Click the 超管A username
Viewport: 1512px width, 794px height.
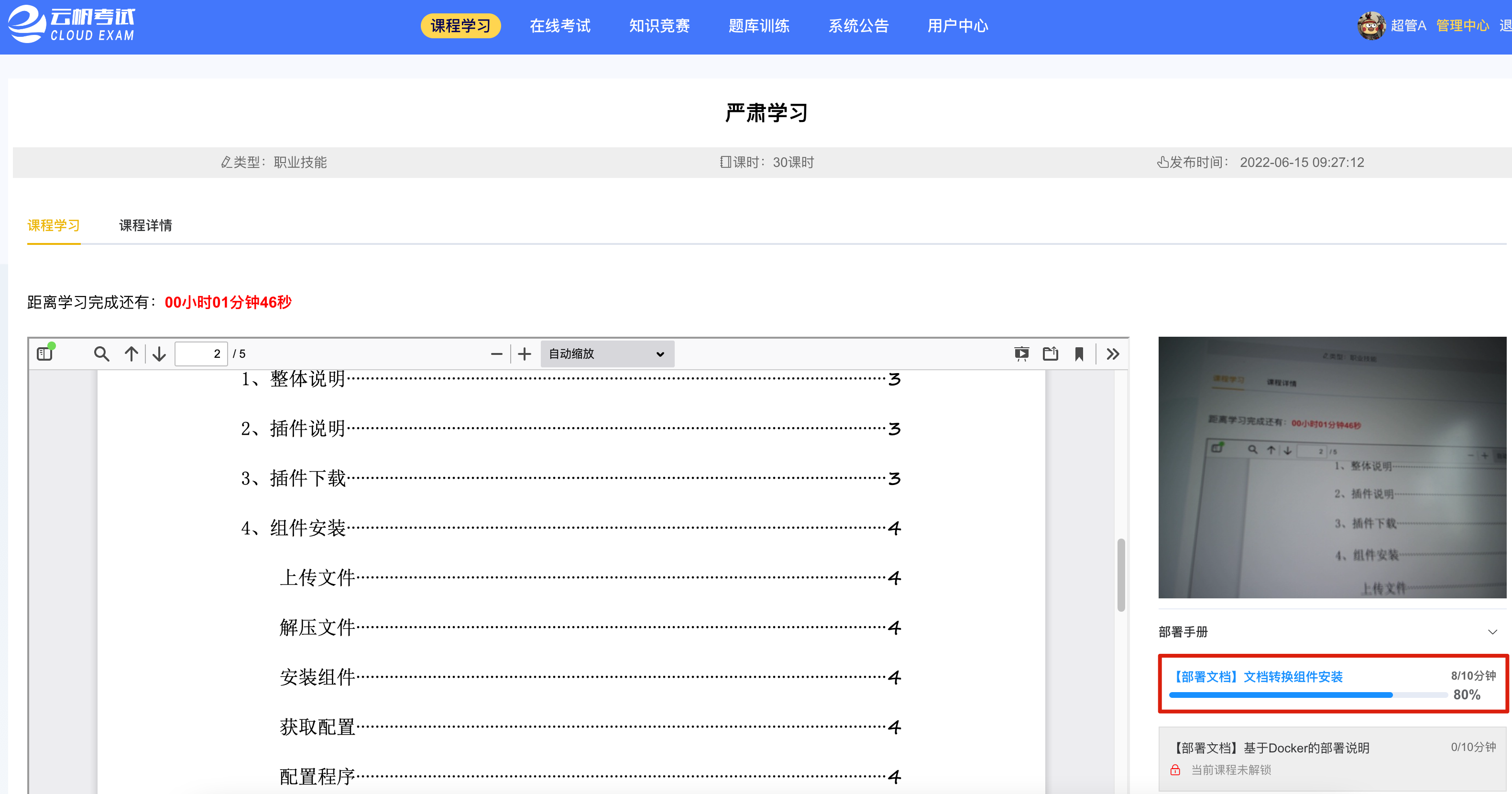[x=1408, y=26]
